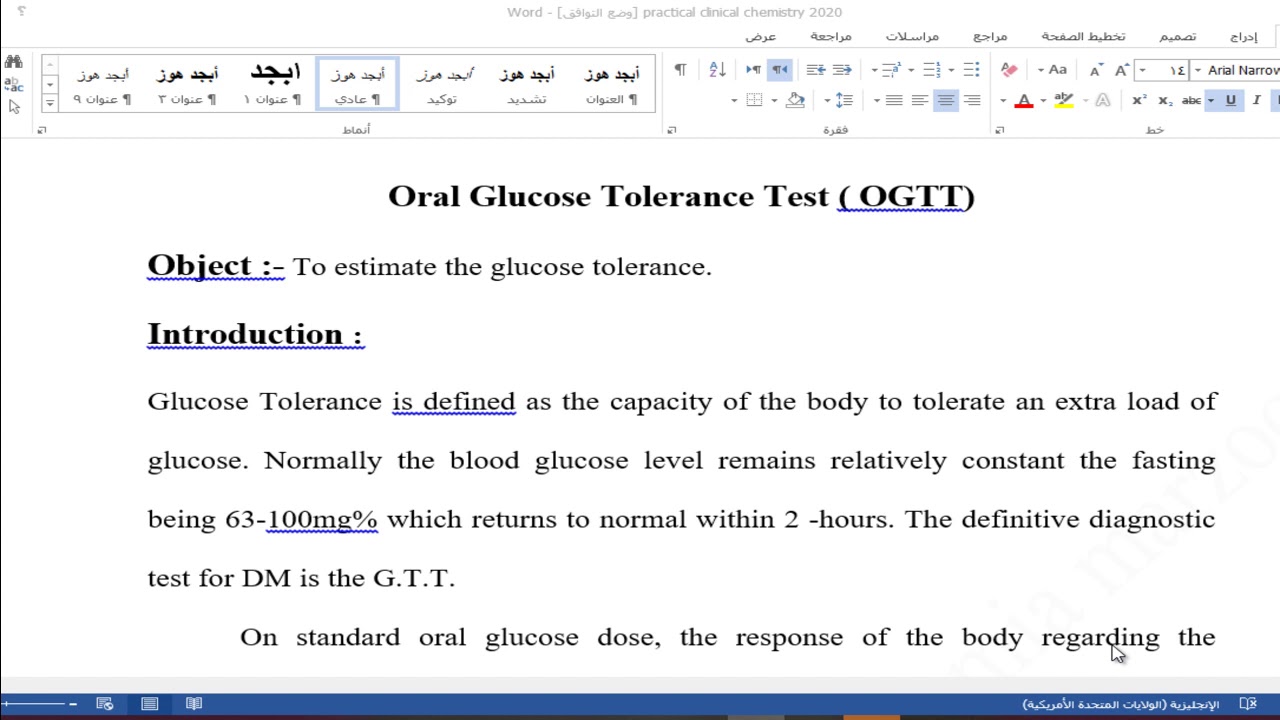The width and height of the screenshot is (1280, 720).
Task: Open the عرض ribbon tab
Action: pyautogui.click(x=761, y=36)
